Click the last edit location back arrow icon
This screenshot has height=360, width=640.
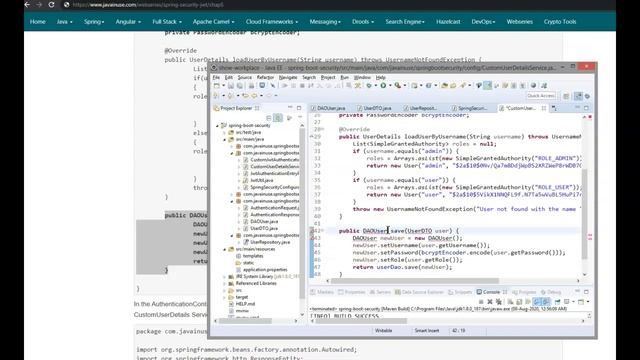coord(245,96)
